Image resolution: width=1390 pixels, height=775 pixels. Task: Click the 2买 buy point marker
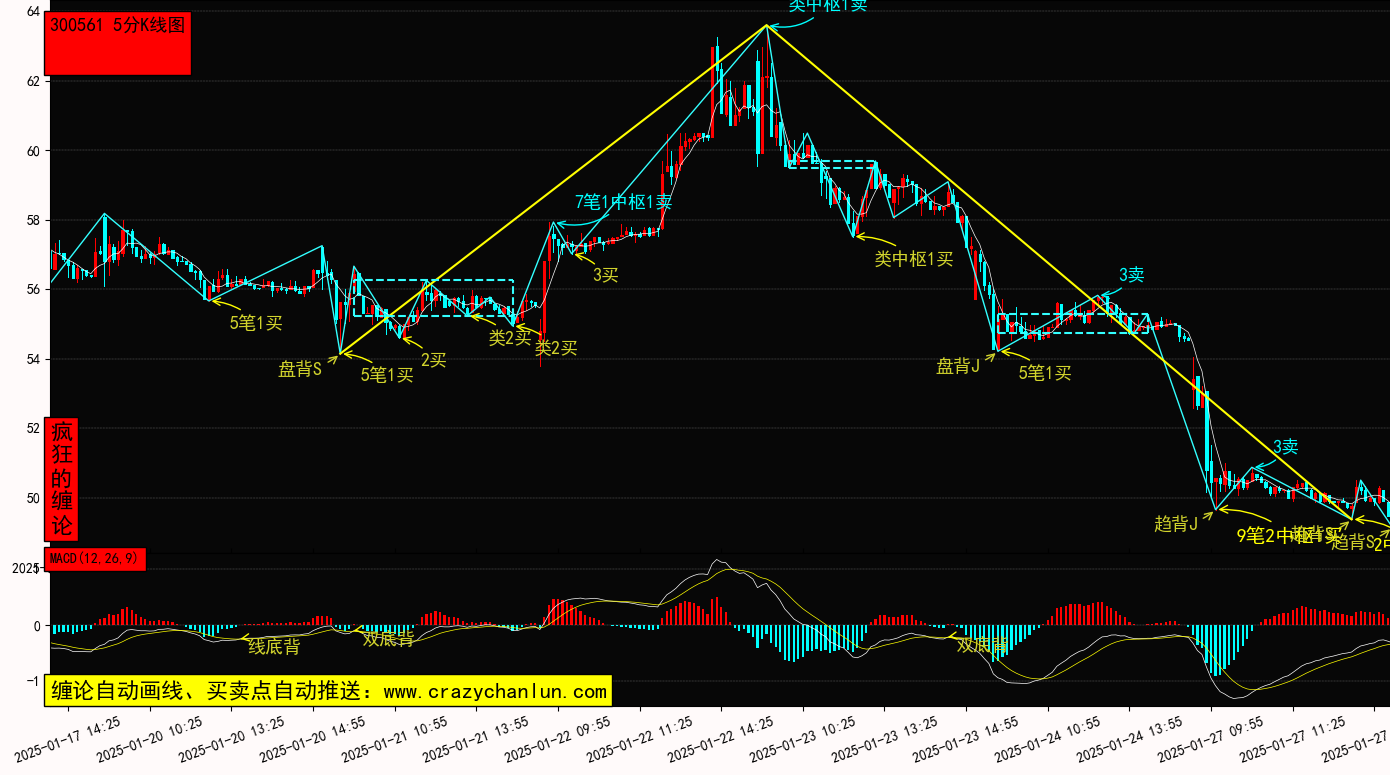[x=433, y=360]
